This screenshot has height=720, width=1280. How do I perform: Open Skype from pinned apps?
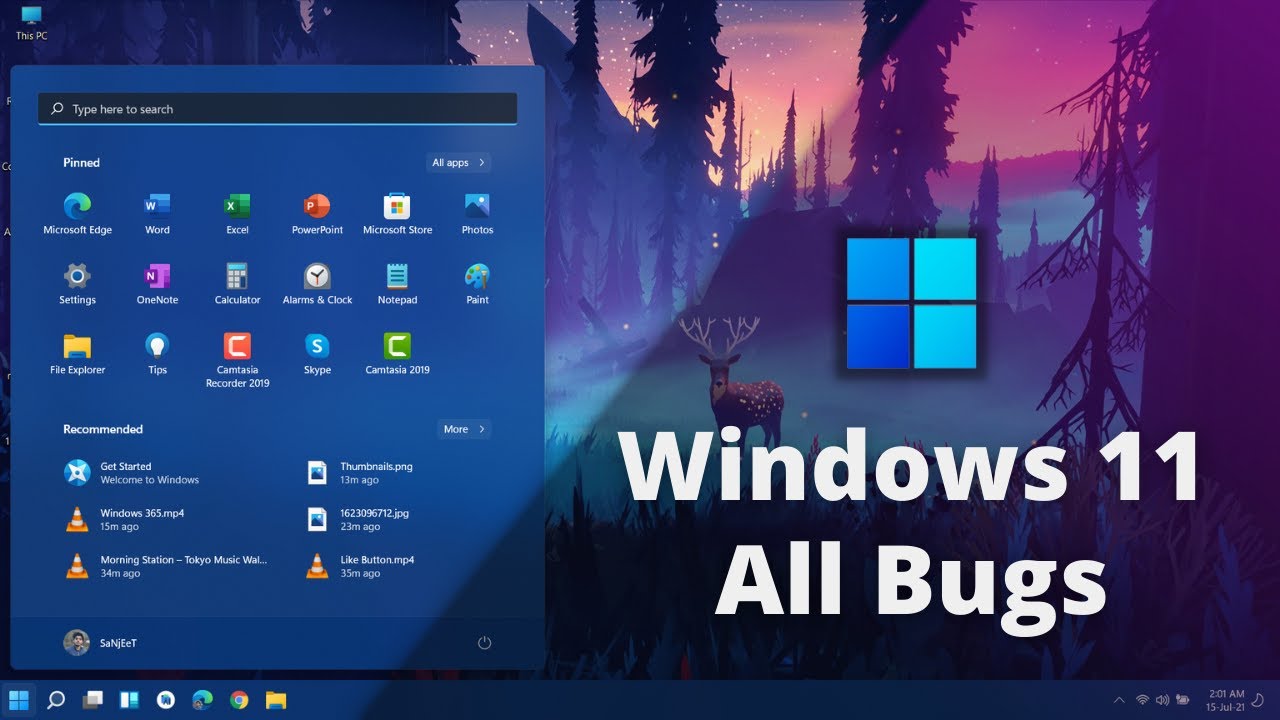tap(317, 354)
